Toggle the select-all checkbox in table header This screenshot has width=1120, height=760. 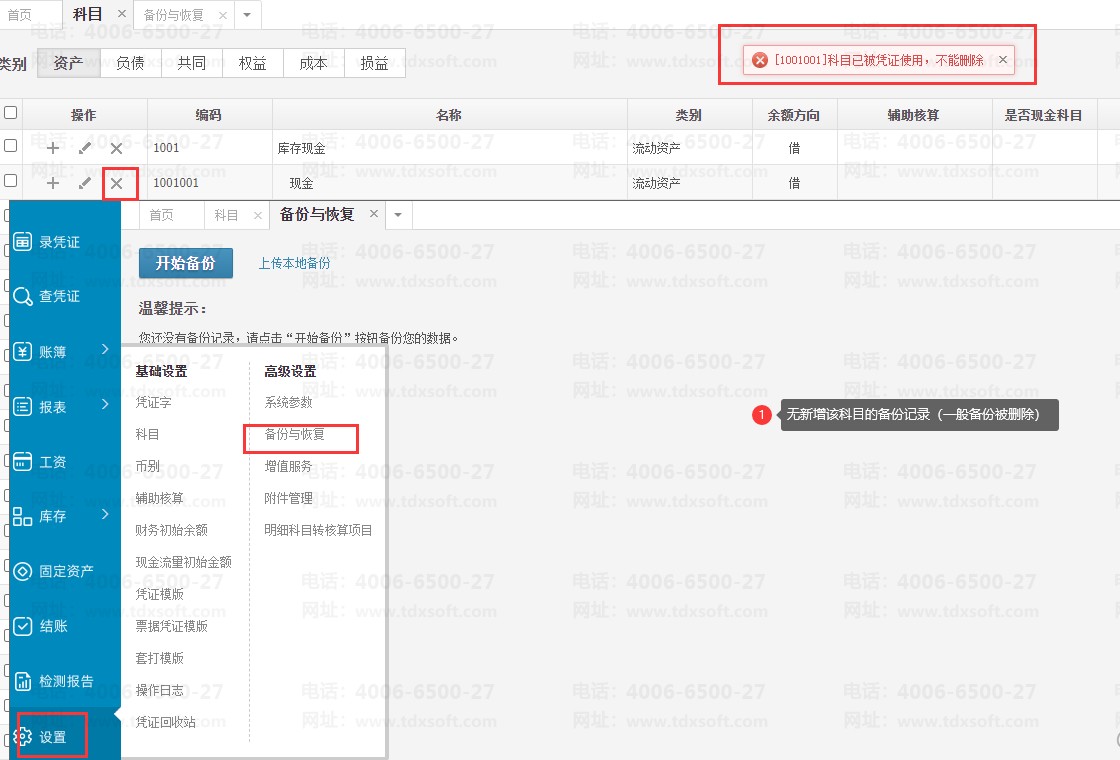point(11,113)
